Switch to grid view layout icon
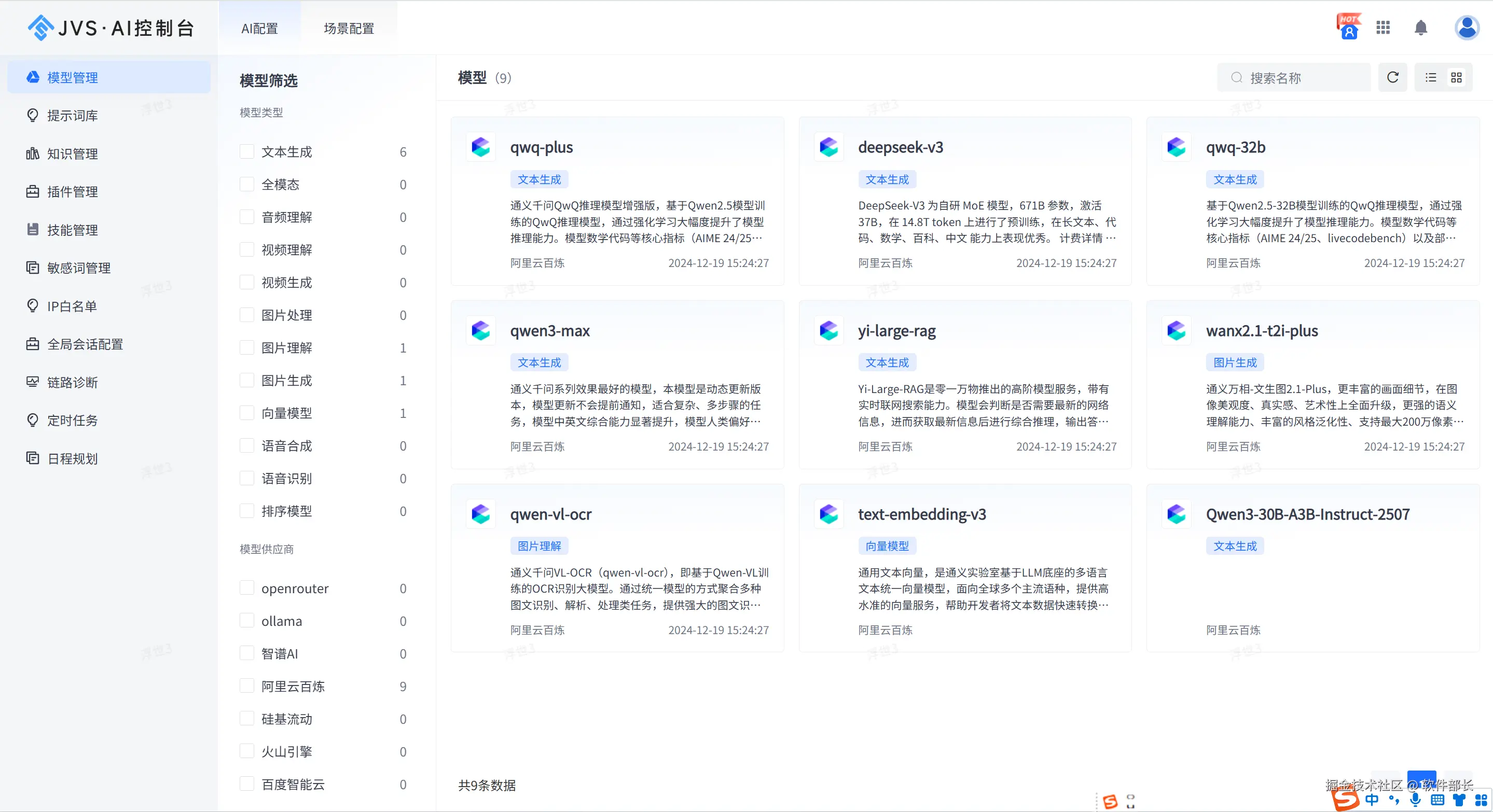Screen dimensions: 1493x812 click(1456, 78)
